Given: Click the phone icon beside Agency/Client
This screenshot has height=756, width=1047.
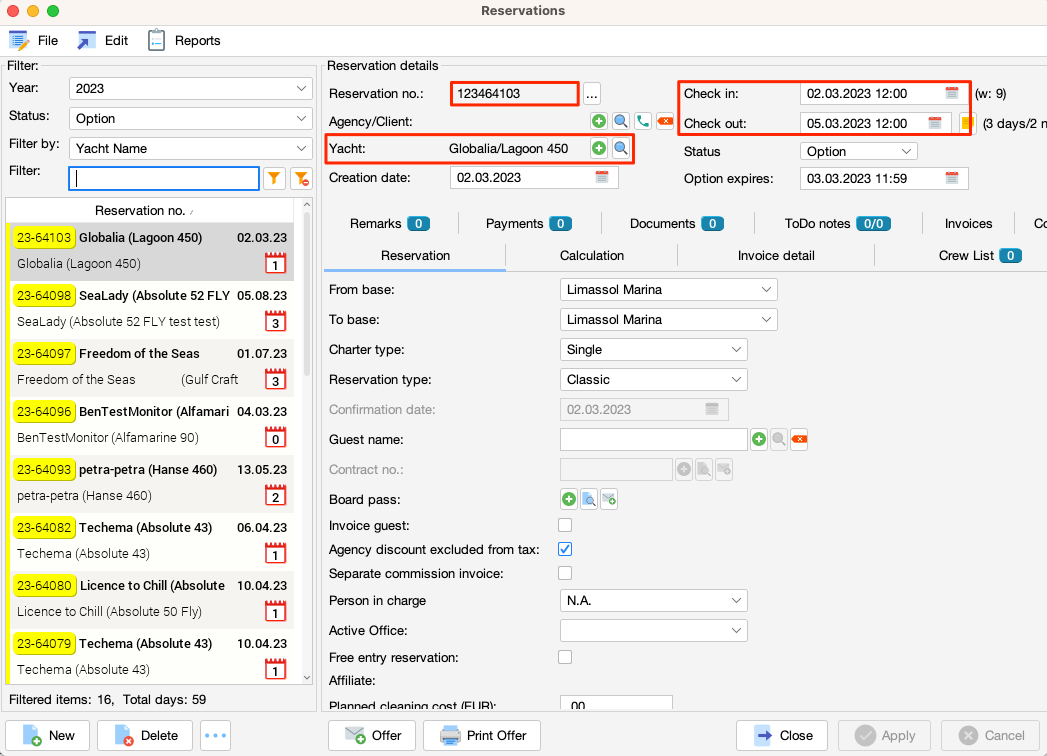Looking at the screenshot, I should click(643, 121).
